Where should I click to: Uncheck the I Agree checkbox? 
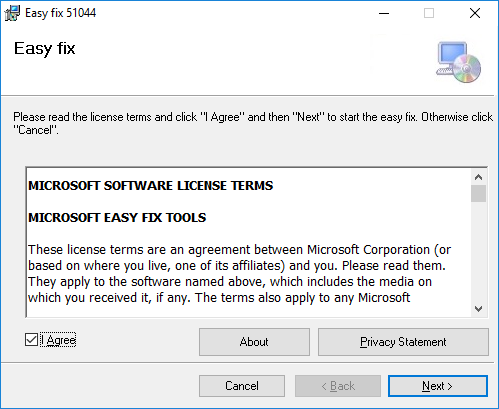point(31,340)
